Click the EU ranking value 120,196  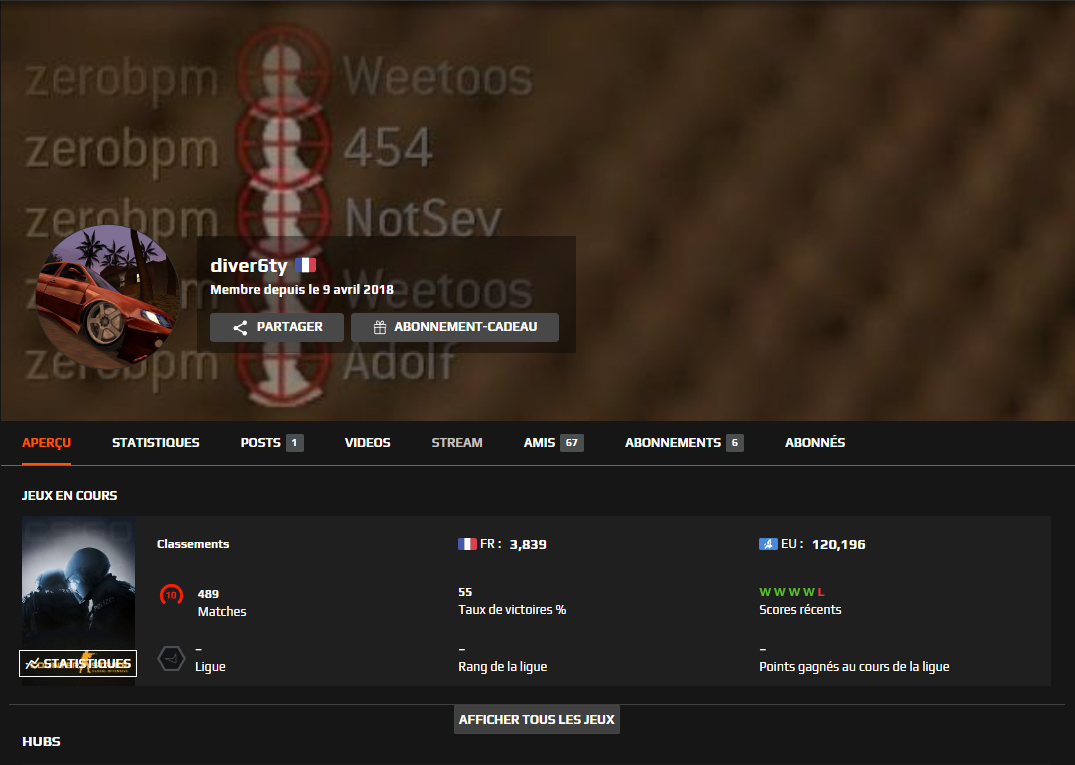[838, 544]
